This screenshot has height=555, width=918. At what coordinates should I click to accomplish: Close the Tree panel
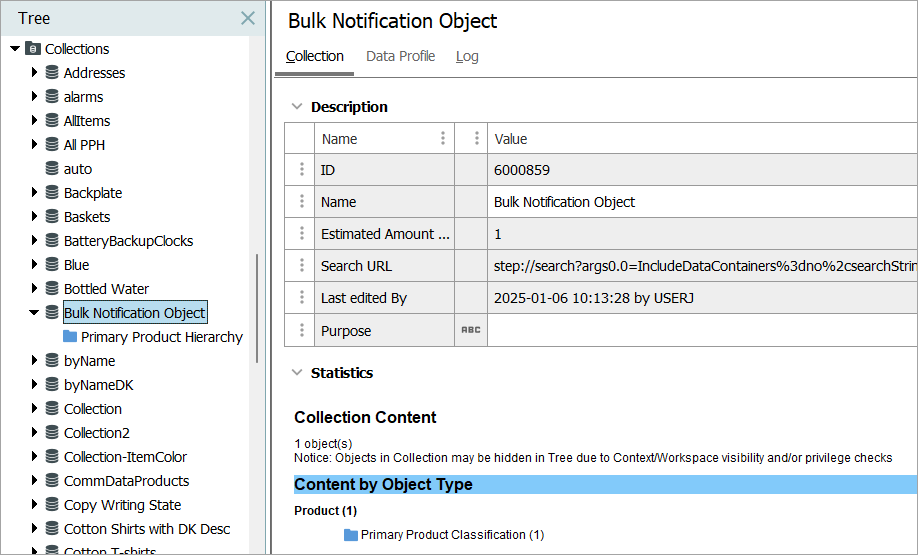click(248, 18)
